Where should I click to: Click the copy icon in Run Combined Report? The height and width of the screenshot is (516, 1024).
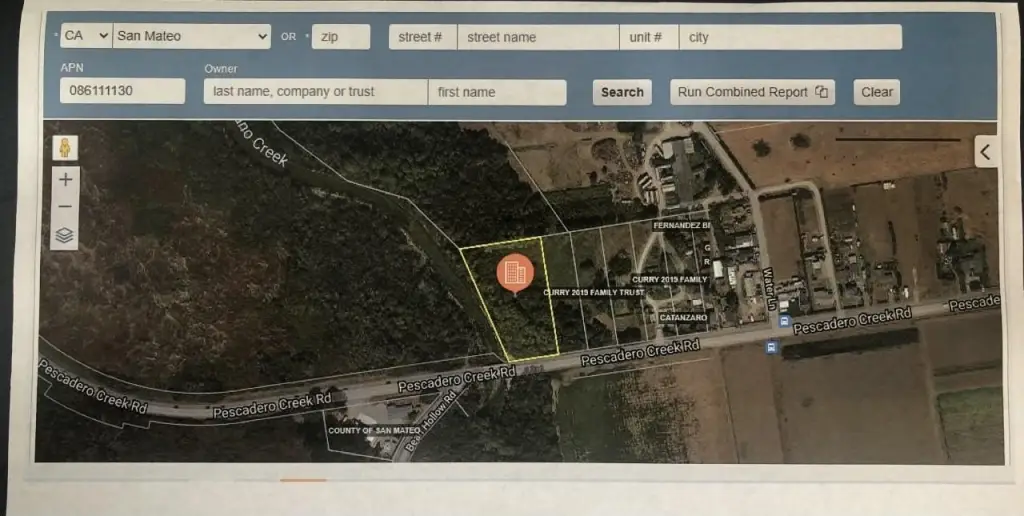[822, 92]
